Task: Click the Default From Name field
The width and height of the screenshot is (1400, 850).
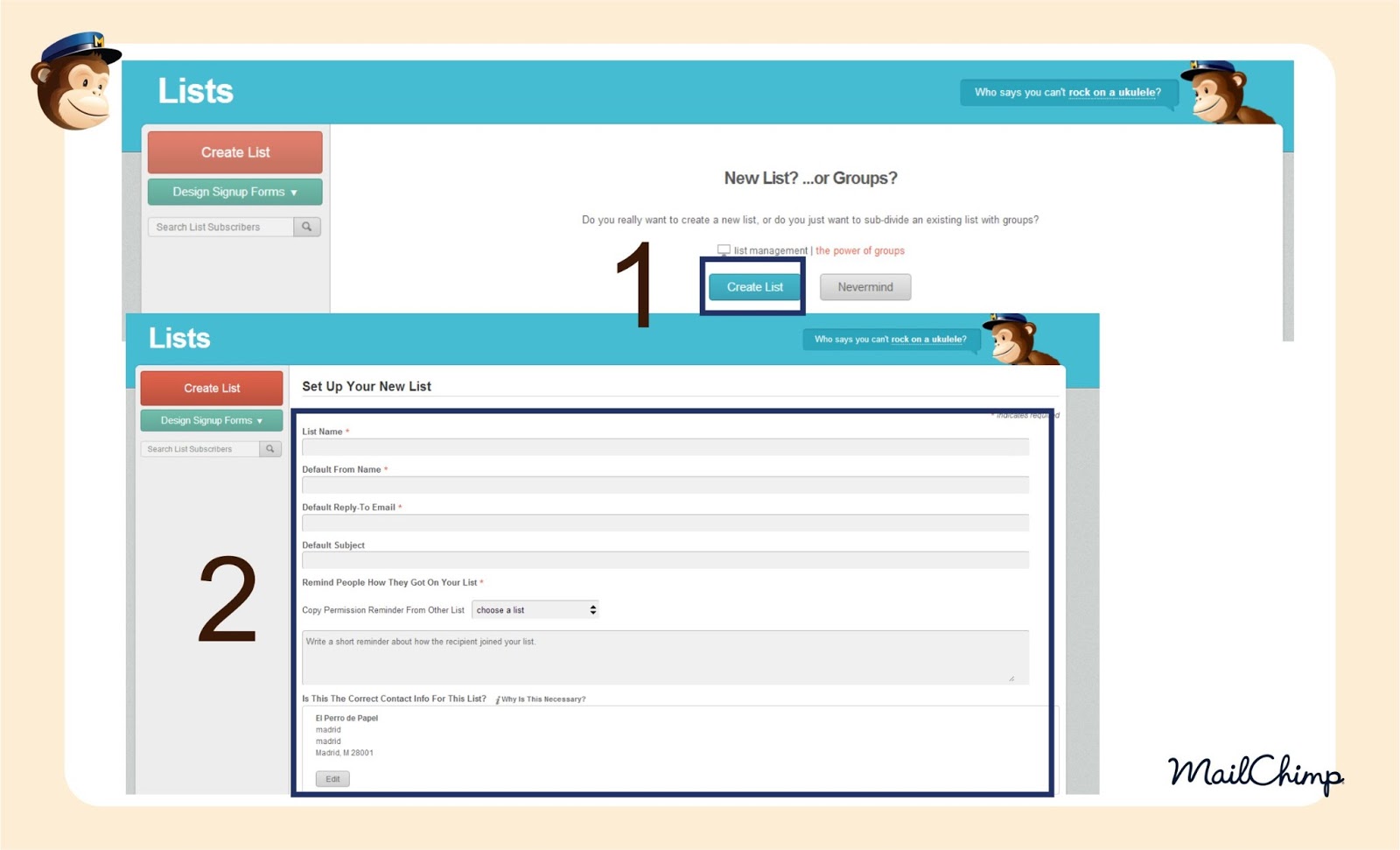Action: pos(665,485)
